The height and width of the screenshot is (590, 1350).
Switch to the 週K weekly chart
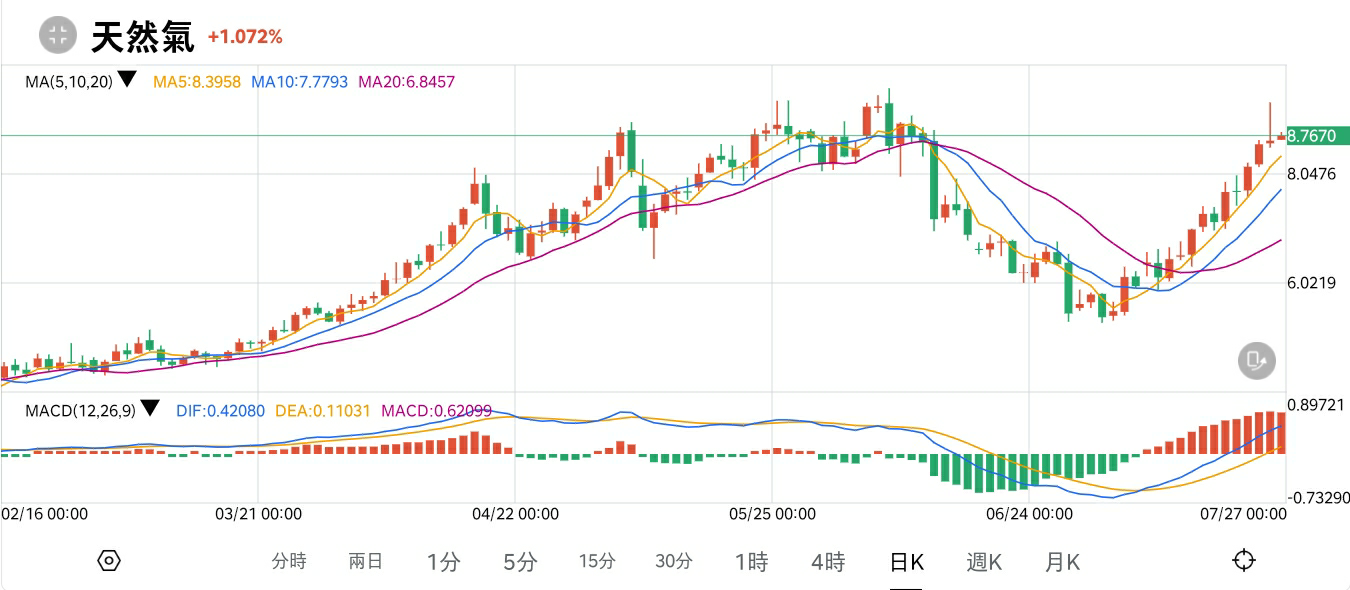click(x=984, y=562)
